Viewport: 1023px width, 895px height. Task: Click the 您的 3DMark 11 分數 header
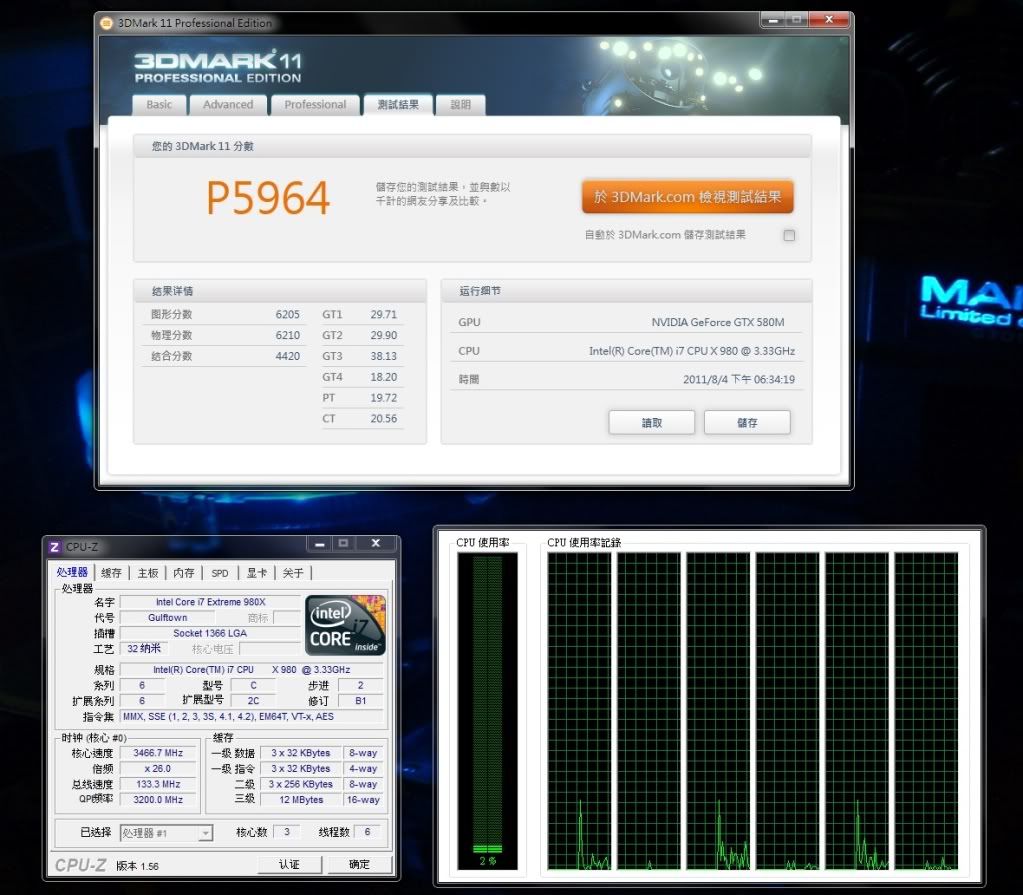point(203,146)
